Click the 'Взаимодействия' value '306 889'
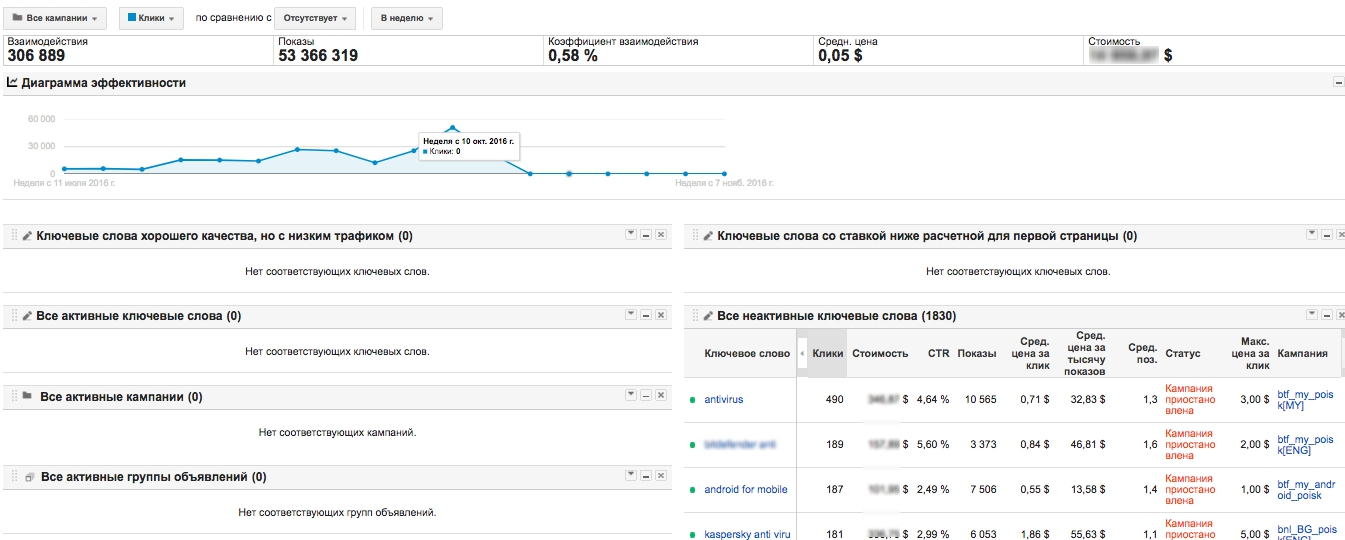This screenshot has width=1345, height=540. pyautogui.click(x=36, y=55)
